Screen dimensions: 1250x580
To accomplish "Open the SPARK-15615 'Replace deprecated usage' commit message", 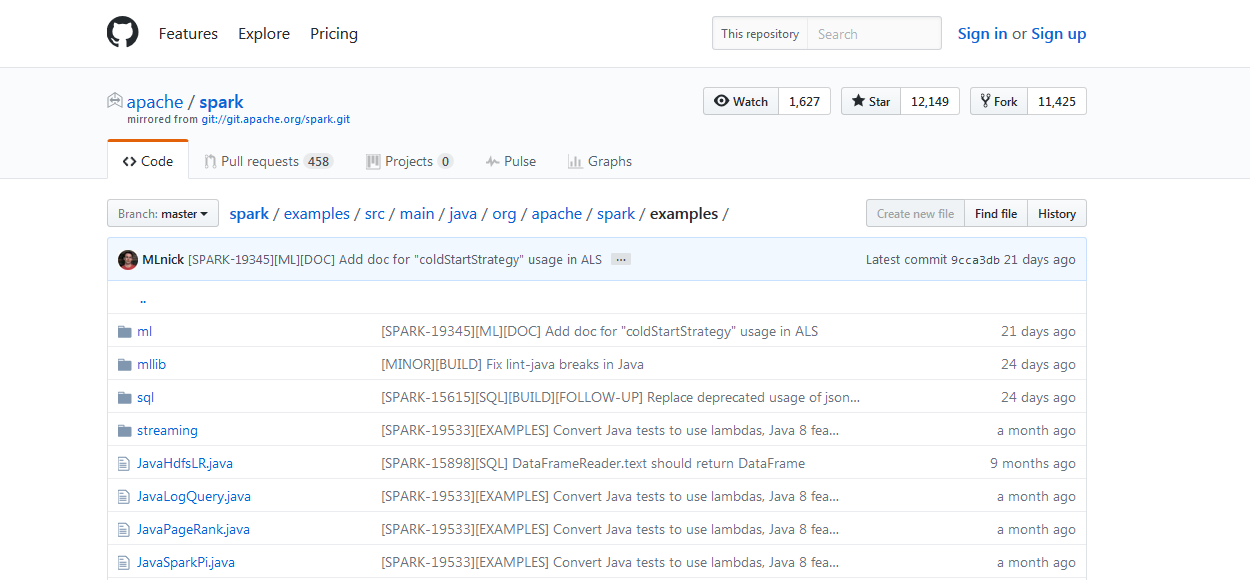I will pos(620,397).
